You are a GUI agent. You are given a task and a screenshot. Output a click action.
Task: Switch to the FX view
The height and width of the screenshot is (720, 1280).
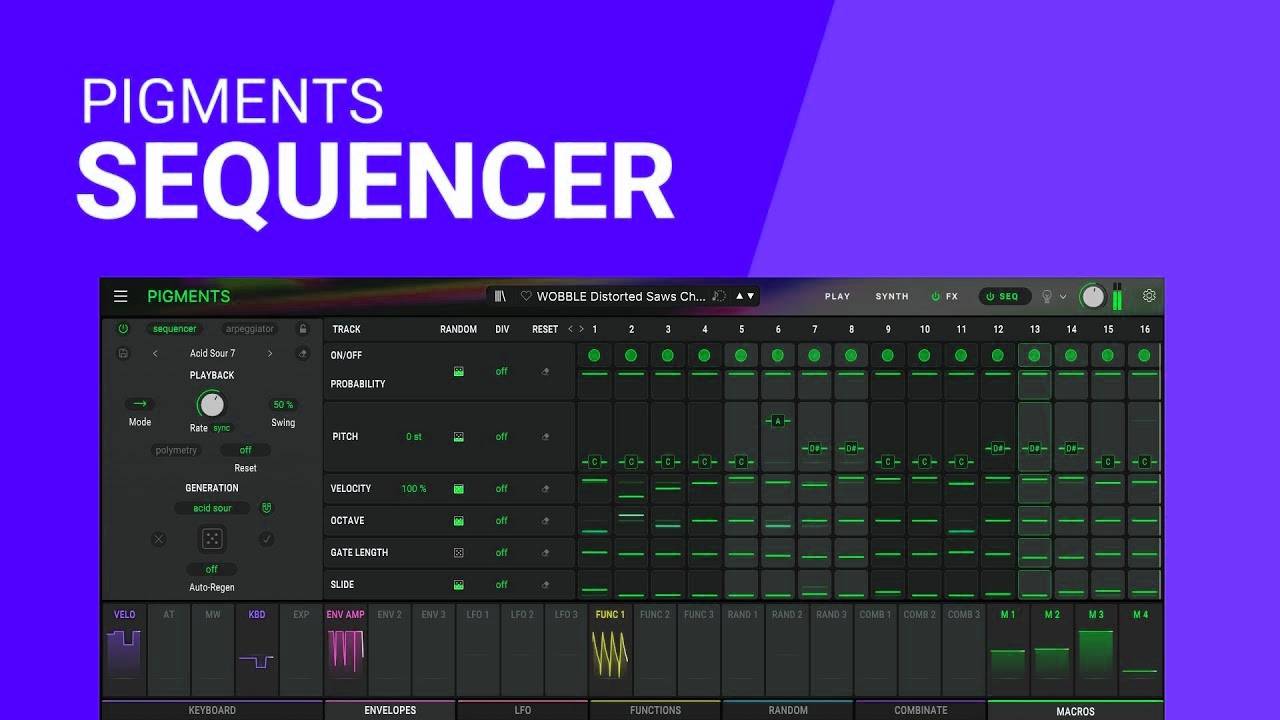click(x=945, y=297)
